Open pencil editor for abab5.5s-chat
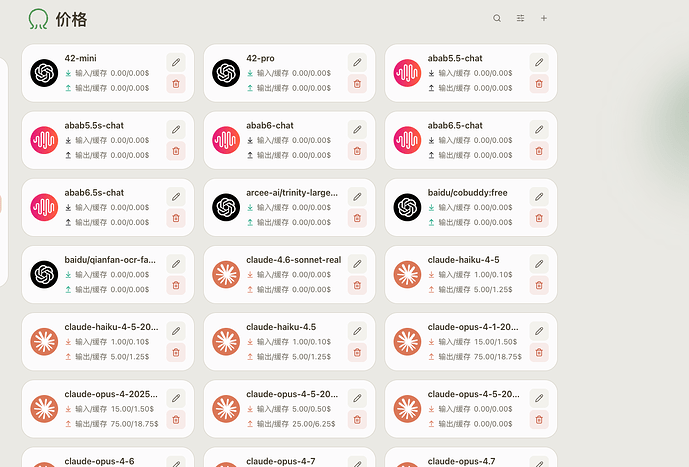689x467 pixels. [x=176, y=130]
